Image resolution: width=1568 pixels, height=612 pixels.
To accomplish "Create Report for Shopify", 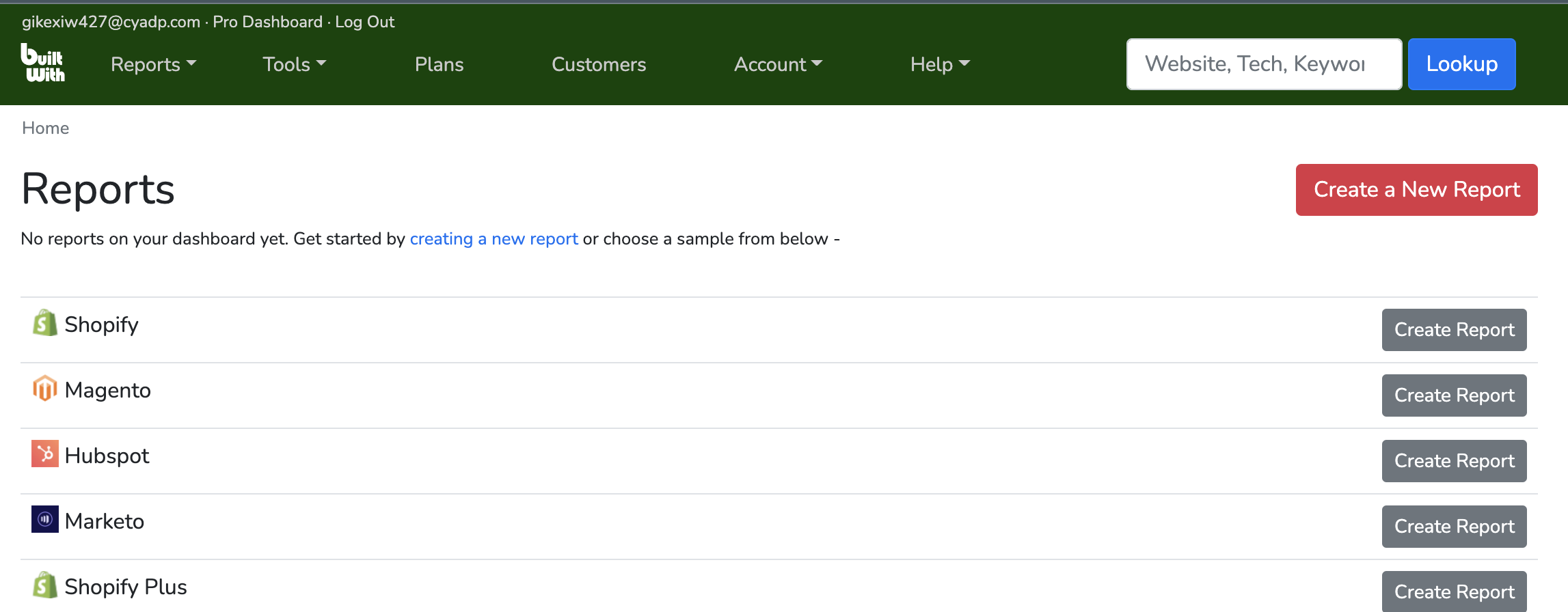I will coord(1455,330).
